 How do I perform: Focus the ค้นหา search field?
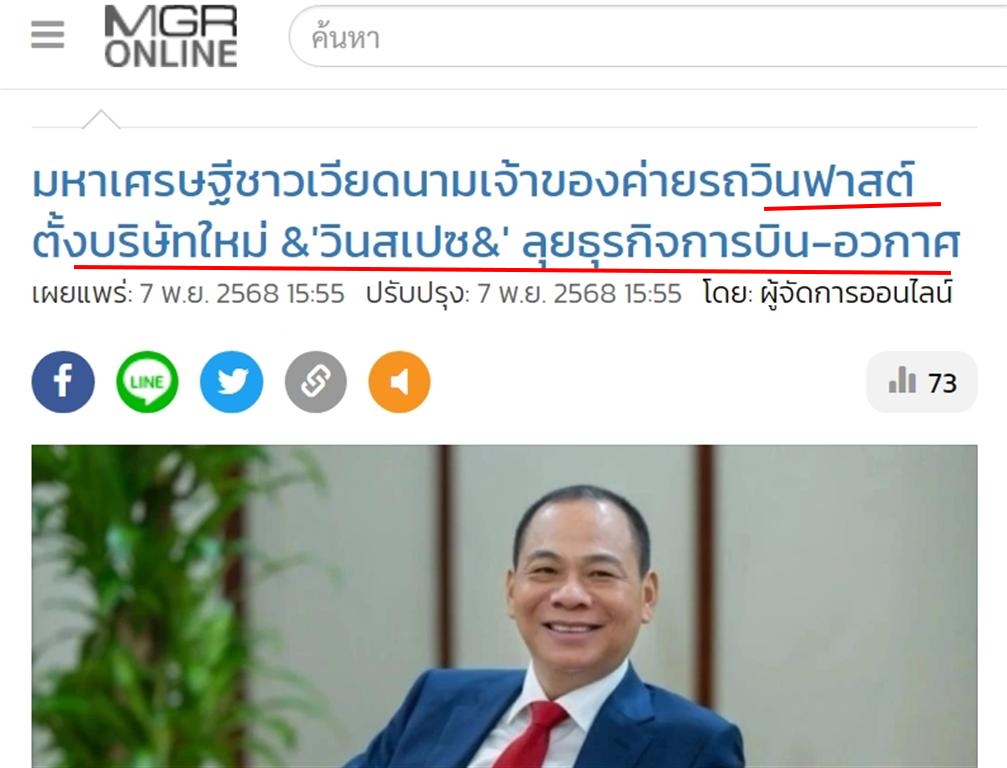click(649, 37)
